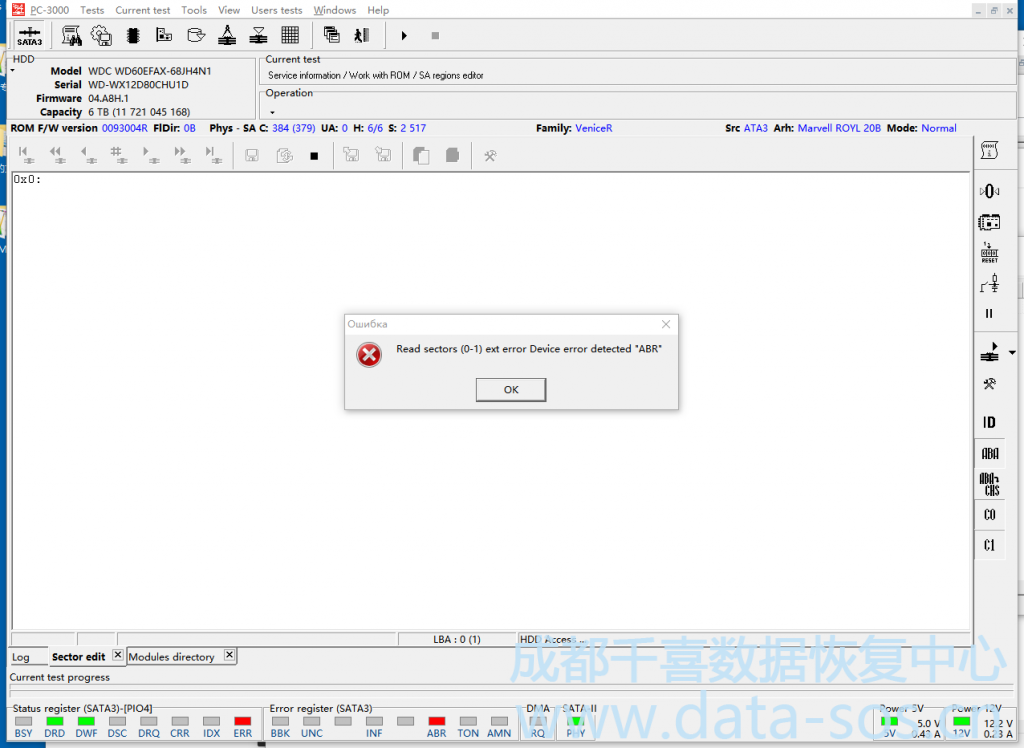Screen dimensions: 1024x748
Task: Toggle ABA addressing mode button
Action: [x=989, y=453]
